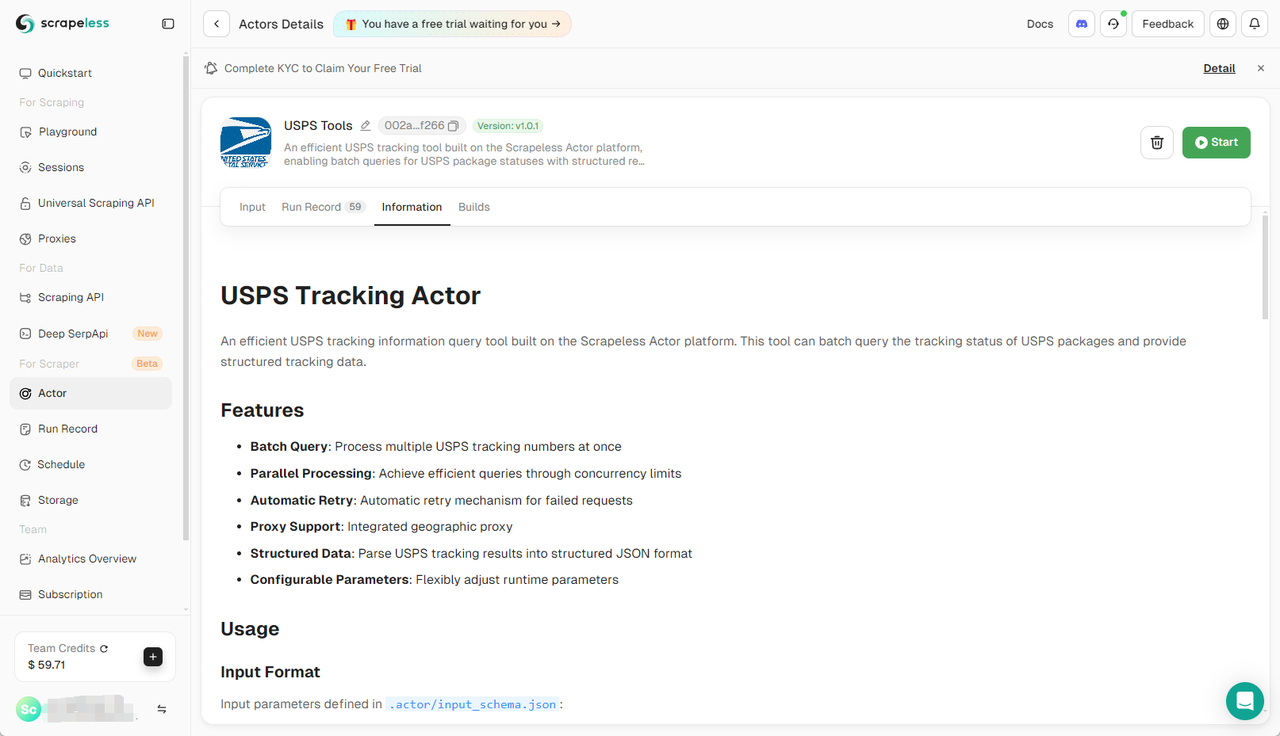Open the Discord community icon
The height and width of the screenshot is (736, 1280).
click(1081, 24)
